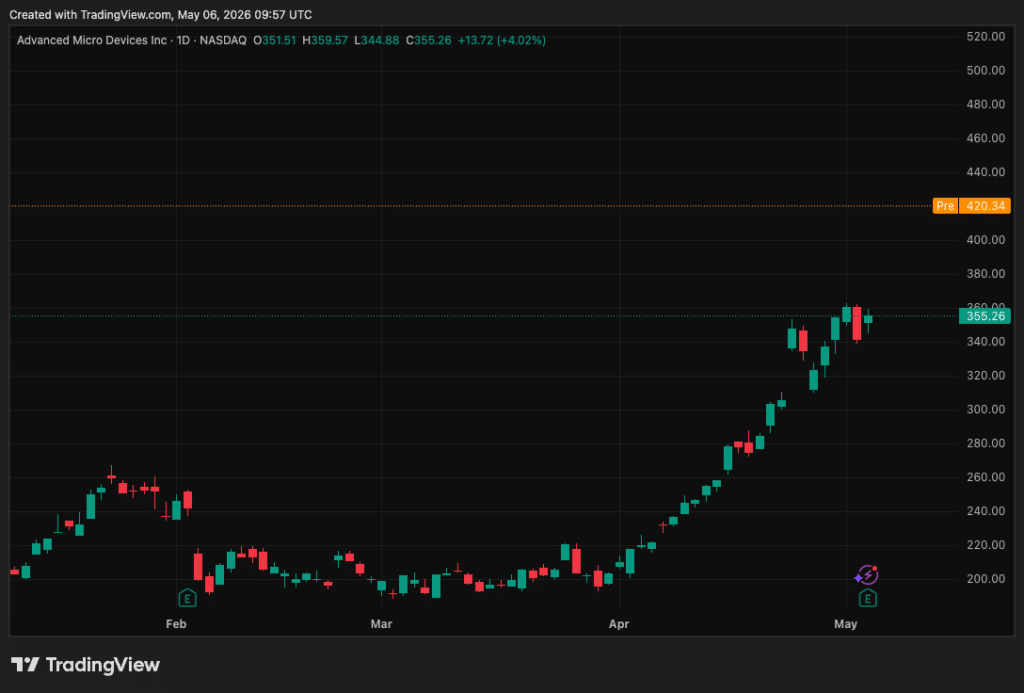Viewport: 1024px width, 693px height.
Task: Click the 500.00 price axis label
Action: (985, 71)
